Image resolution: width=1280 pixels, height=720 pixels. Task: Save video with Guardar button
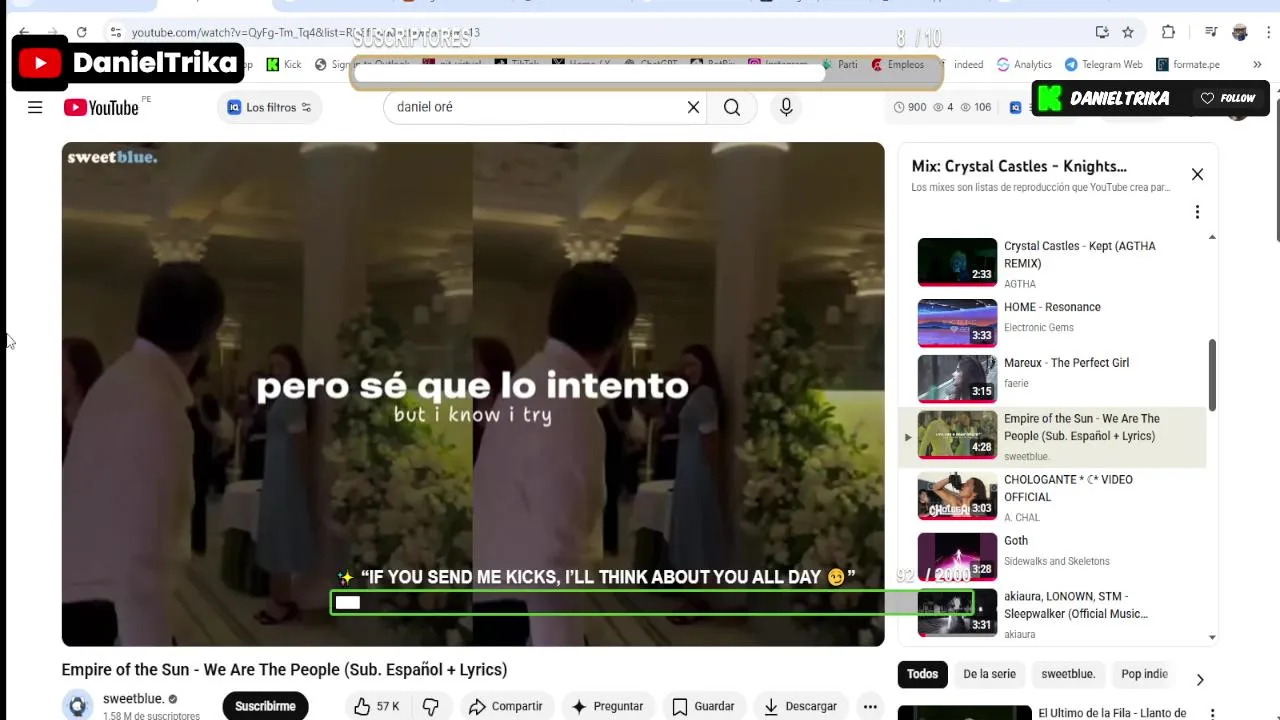(x=704, y=706)
